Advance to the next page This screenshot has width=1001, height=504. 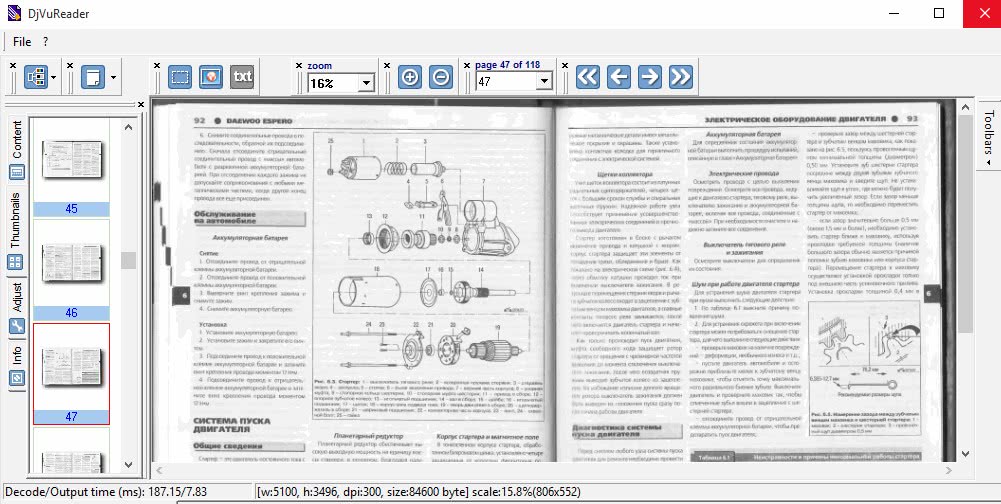[650, 77]
